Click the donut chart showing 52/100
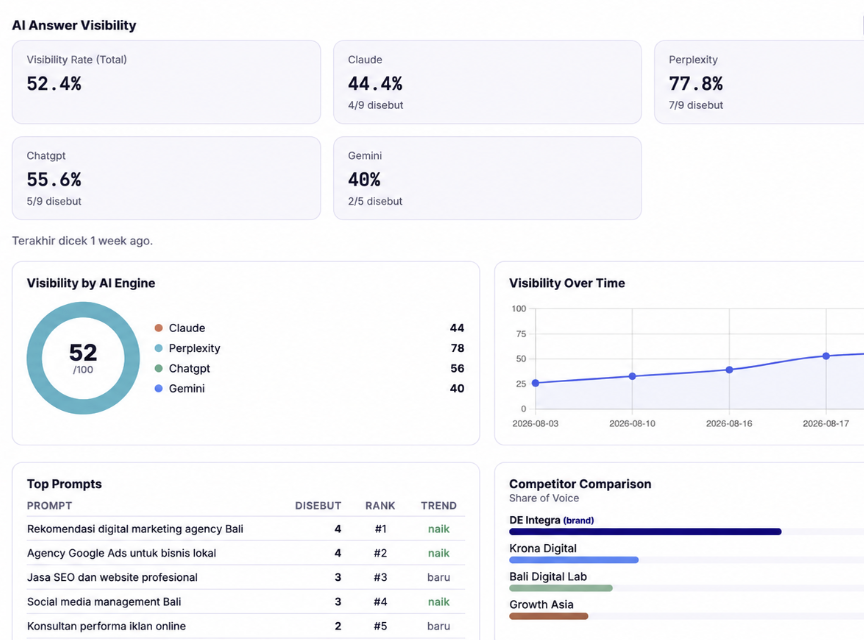The height and width of the screenshot is (640, 864). tap(83, 358)
